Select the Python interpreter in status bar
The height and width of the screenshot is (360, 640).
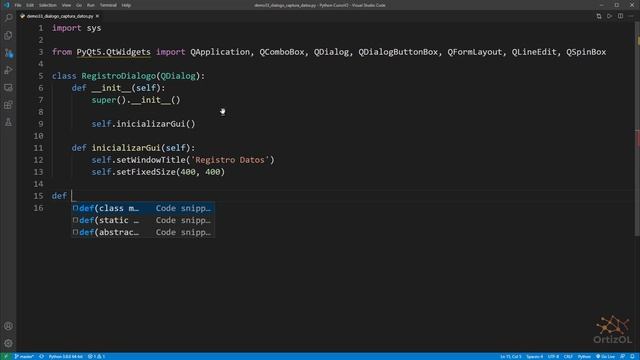pyautogui.click(x=65, y=356)
